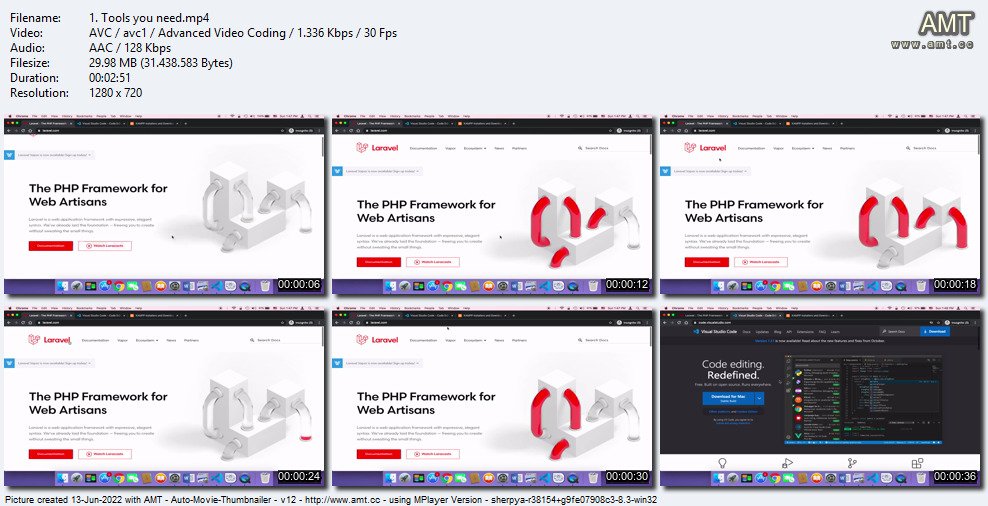The image size is (988, 506).
Task: Click the 'AAC / 128 Kbps' audio value
Action: [x=130, y=48]
